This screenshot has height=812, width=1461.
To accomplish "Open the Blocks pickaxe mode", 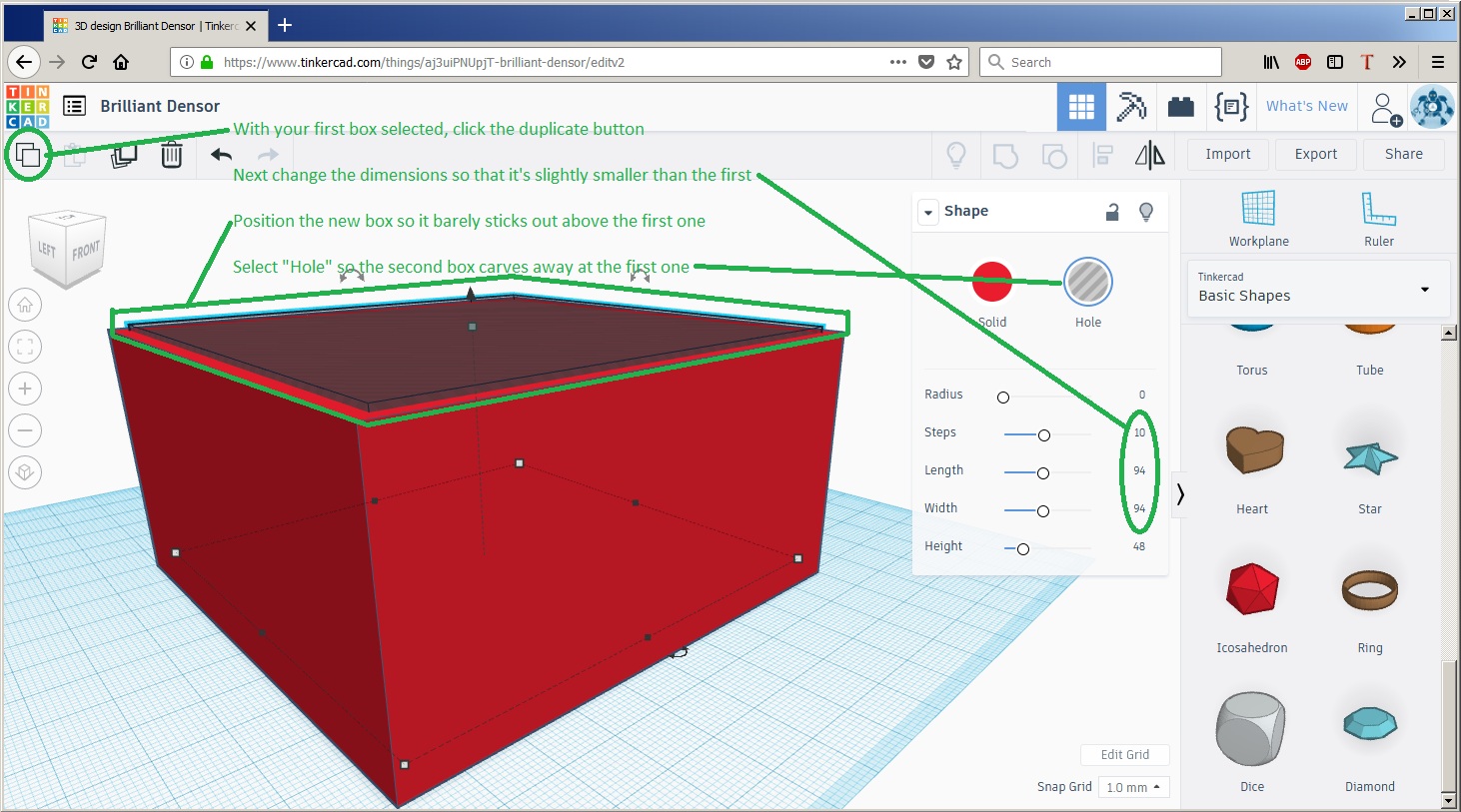I will 1131,107.
